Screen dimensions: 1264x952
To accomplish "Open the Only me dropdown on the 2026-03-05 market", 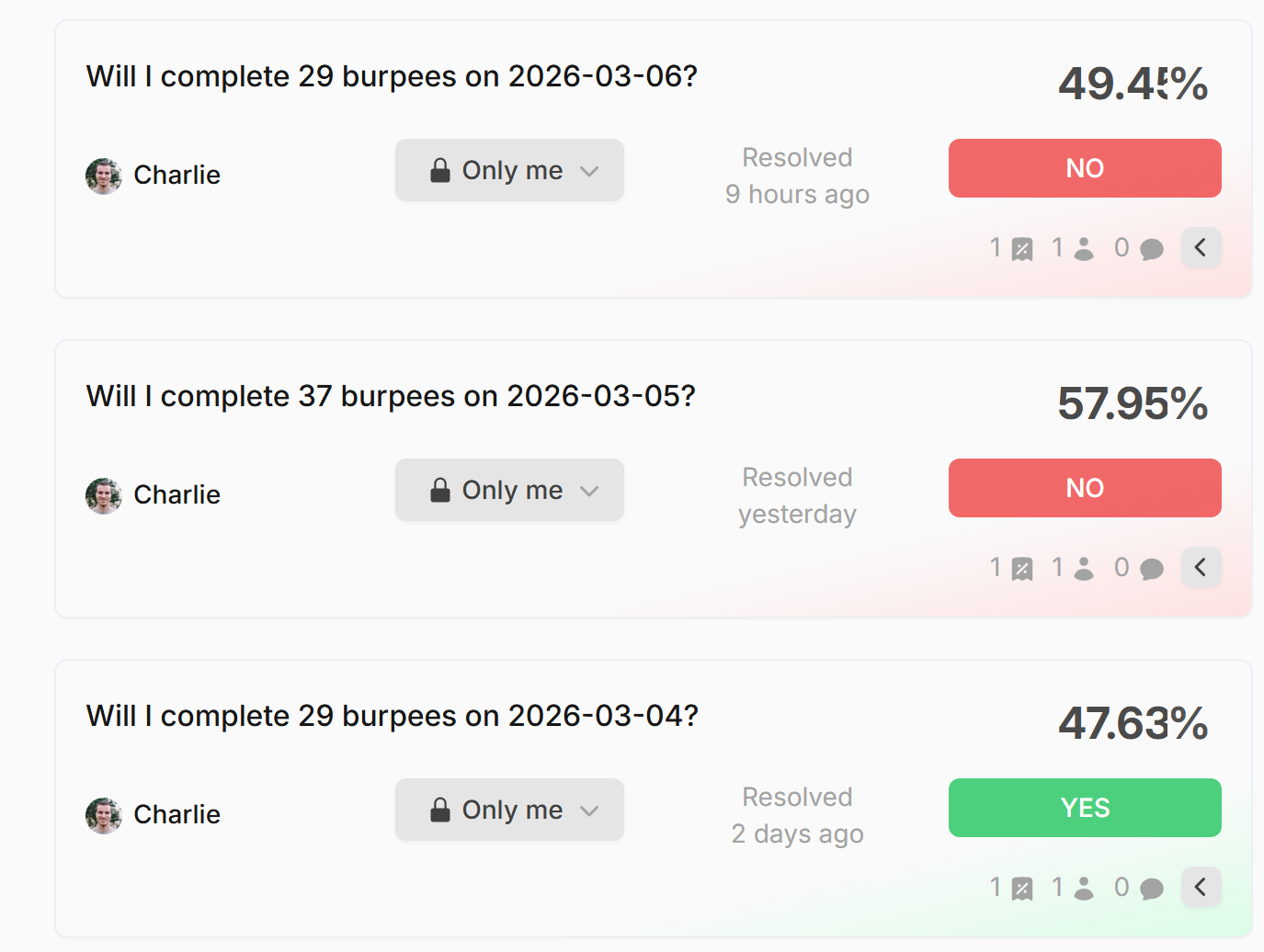I will pos(509,489).
